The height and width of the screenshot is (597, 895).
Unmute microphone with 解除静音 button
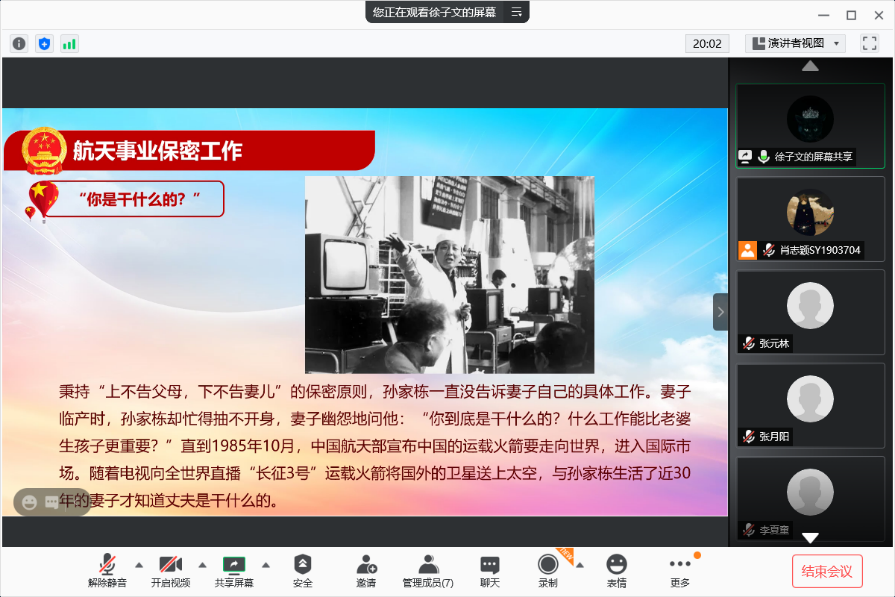(x=107, y=570)
